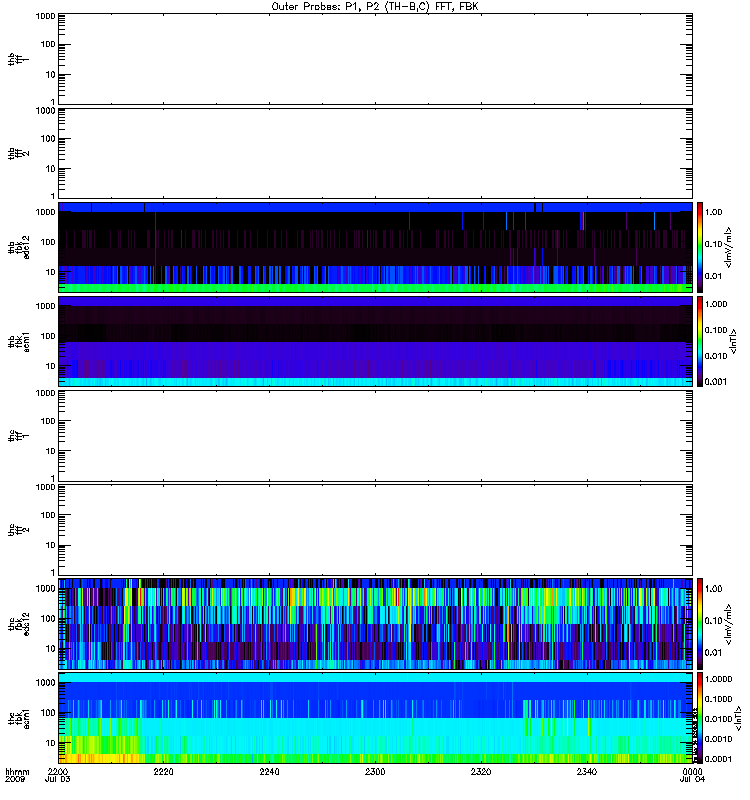This screenshot has width=750, height=800.
Task: Click the nT color bar beside thb fbk scm1
Action: coord(700,341)
